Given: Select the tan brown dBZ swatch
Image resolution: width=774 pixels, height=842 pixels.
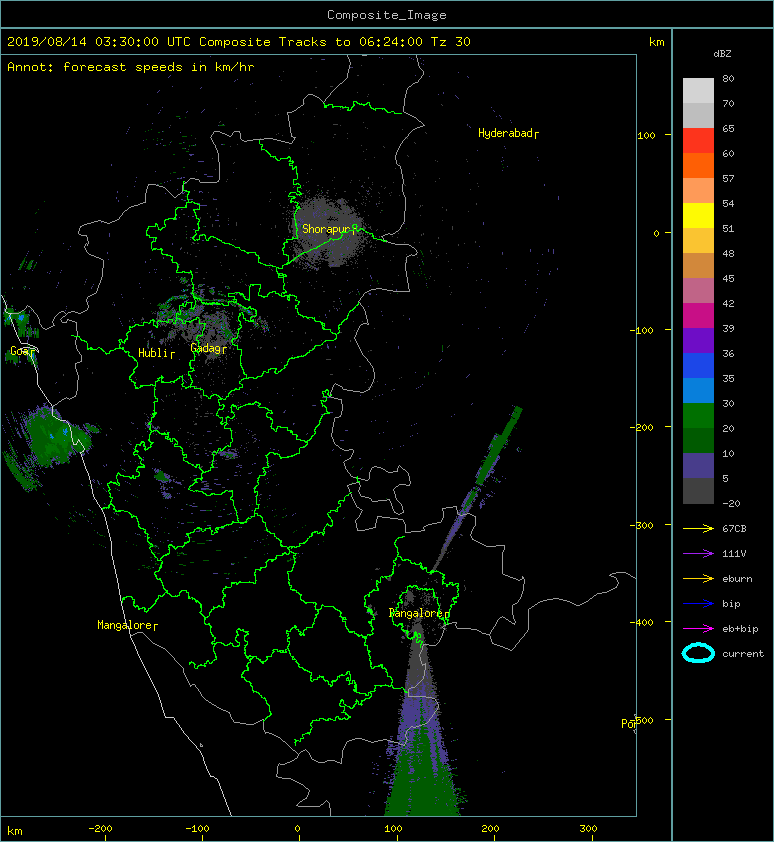Looking at the screenshot, I should [698, 265].
